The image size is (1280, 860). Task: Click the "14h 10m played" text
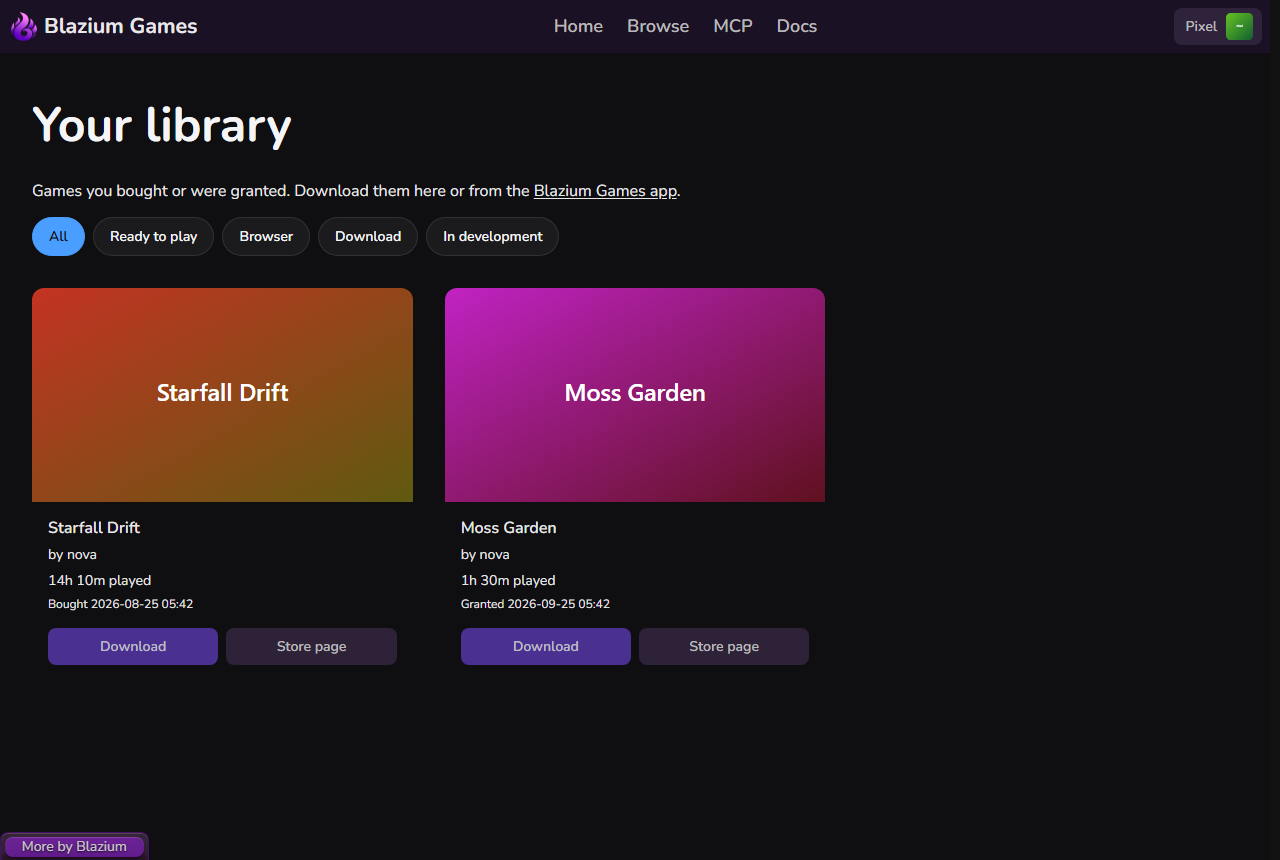[x=100, y=580]
